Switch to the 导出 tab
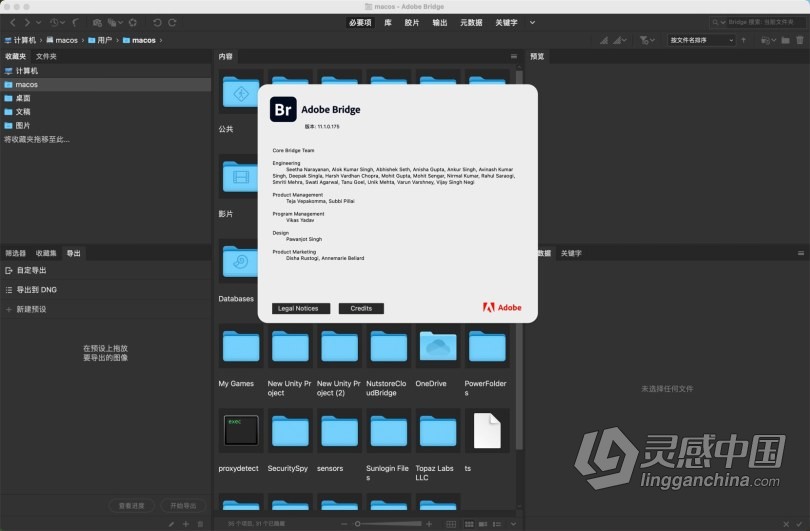810x531 pixels. tap(73, 253)
